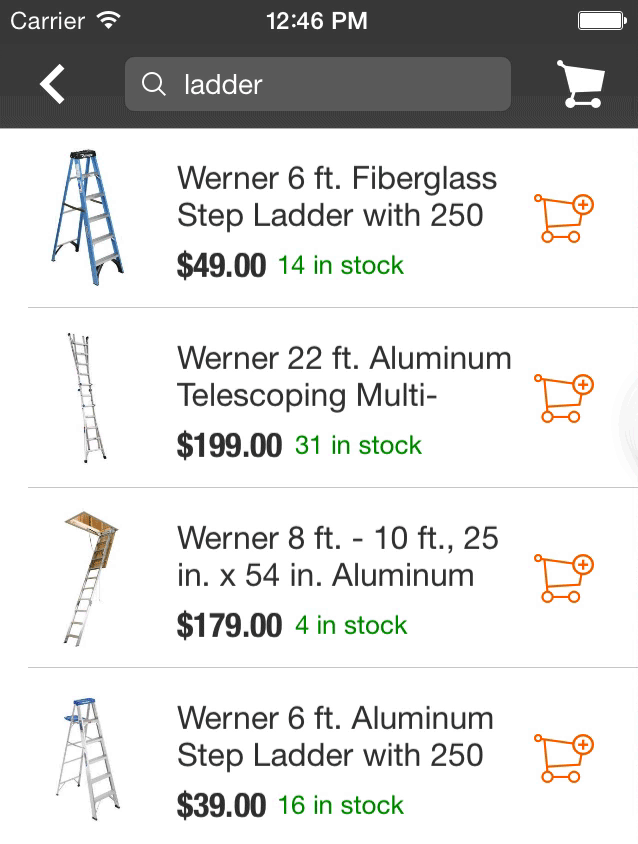This screenshot has height=844, width=638.
Task: Open the blue fiberglass step ladder thumbnail
Action: pos(88,217)
